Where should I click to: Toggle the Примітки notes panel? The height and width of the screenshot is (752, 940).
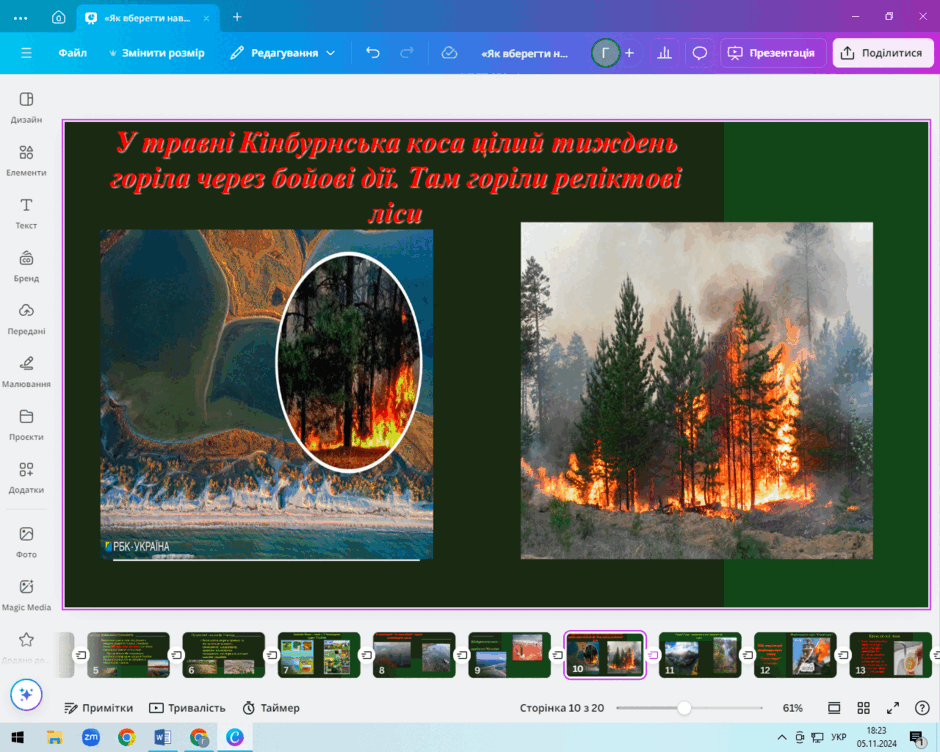coord(98,708)
